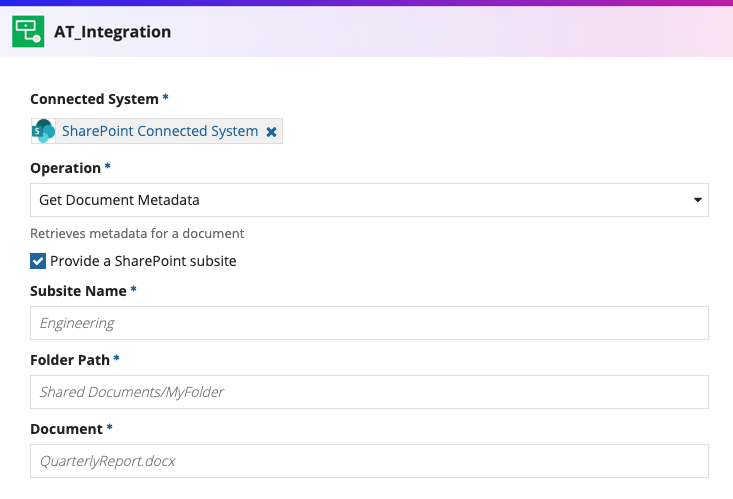Click the 'Provide a SharePoint subsite' label
This screenshot has height=499, width=733.
click(143, 261)
